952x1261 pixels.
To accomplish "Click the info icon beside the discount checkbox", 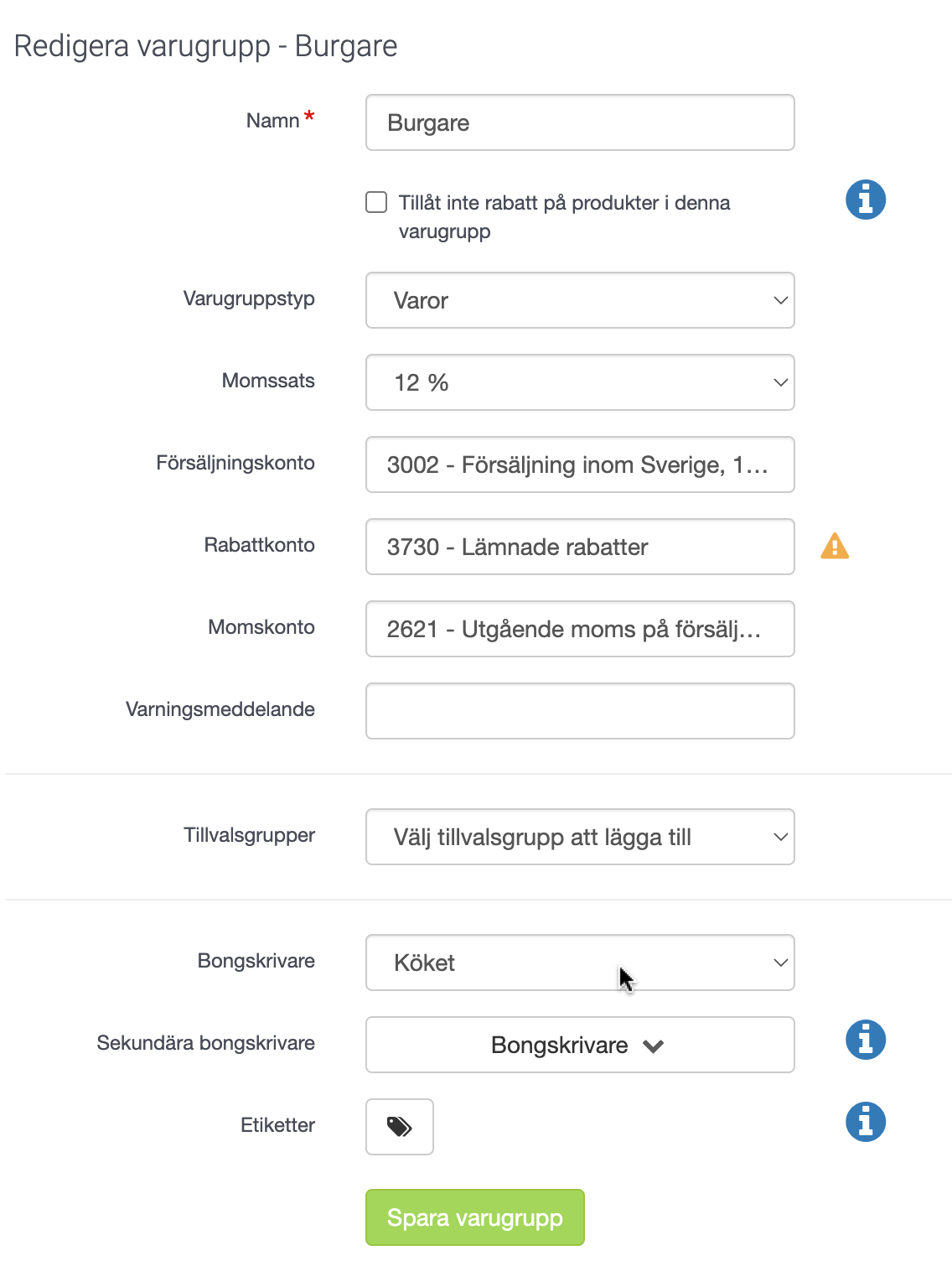I will (x=866, y=200).
